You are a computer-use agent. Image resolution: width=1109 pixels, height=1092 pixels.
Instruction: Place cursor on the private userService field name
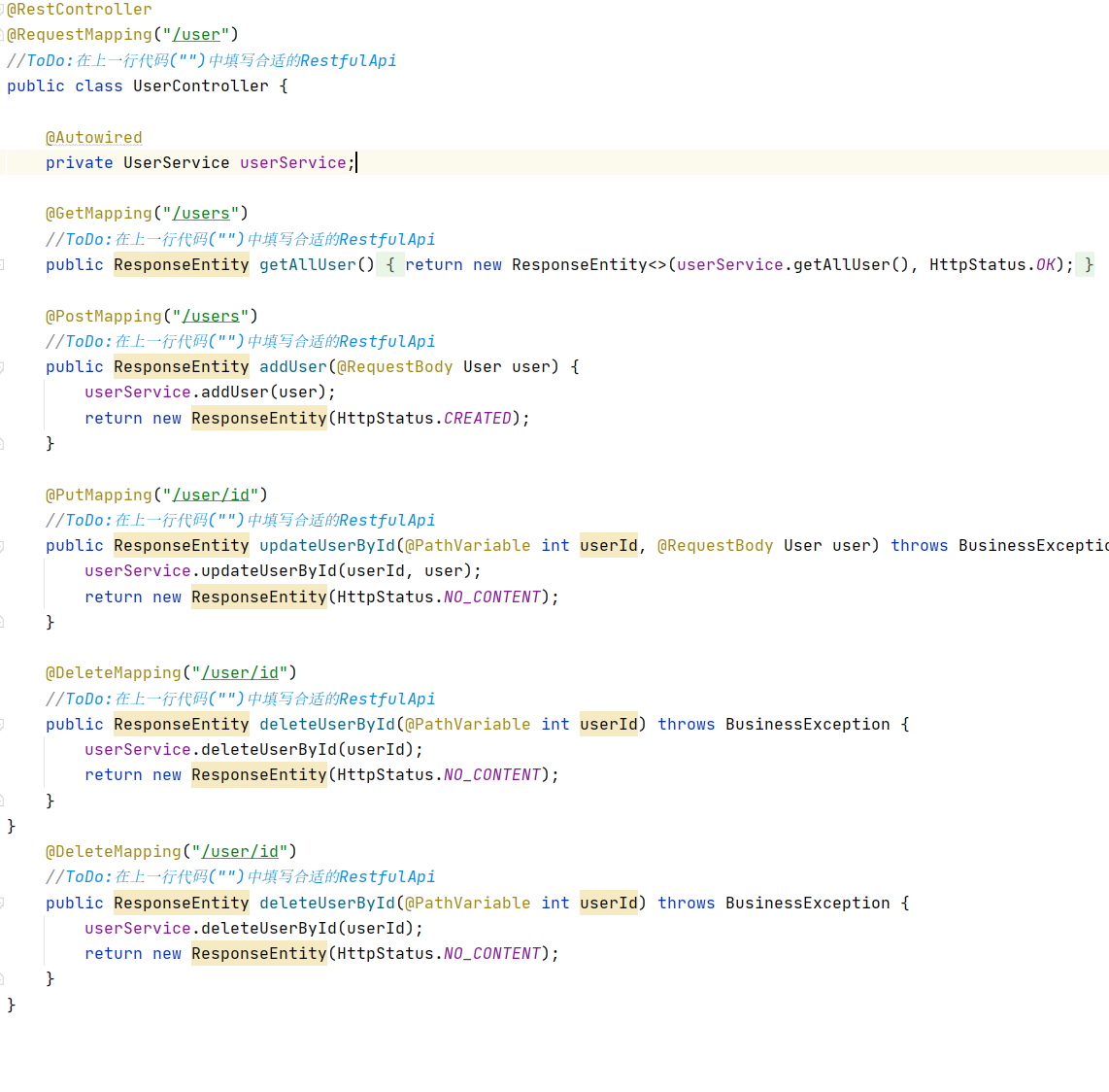tap(293, 163)
